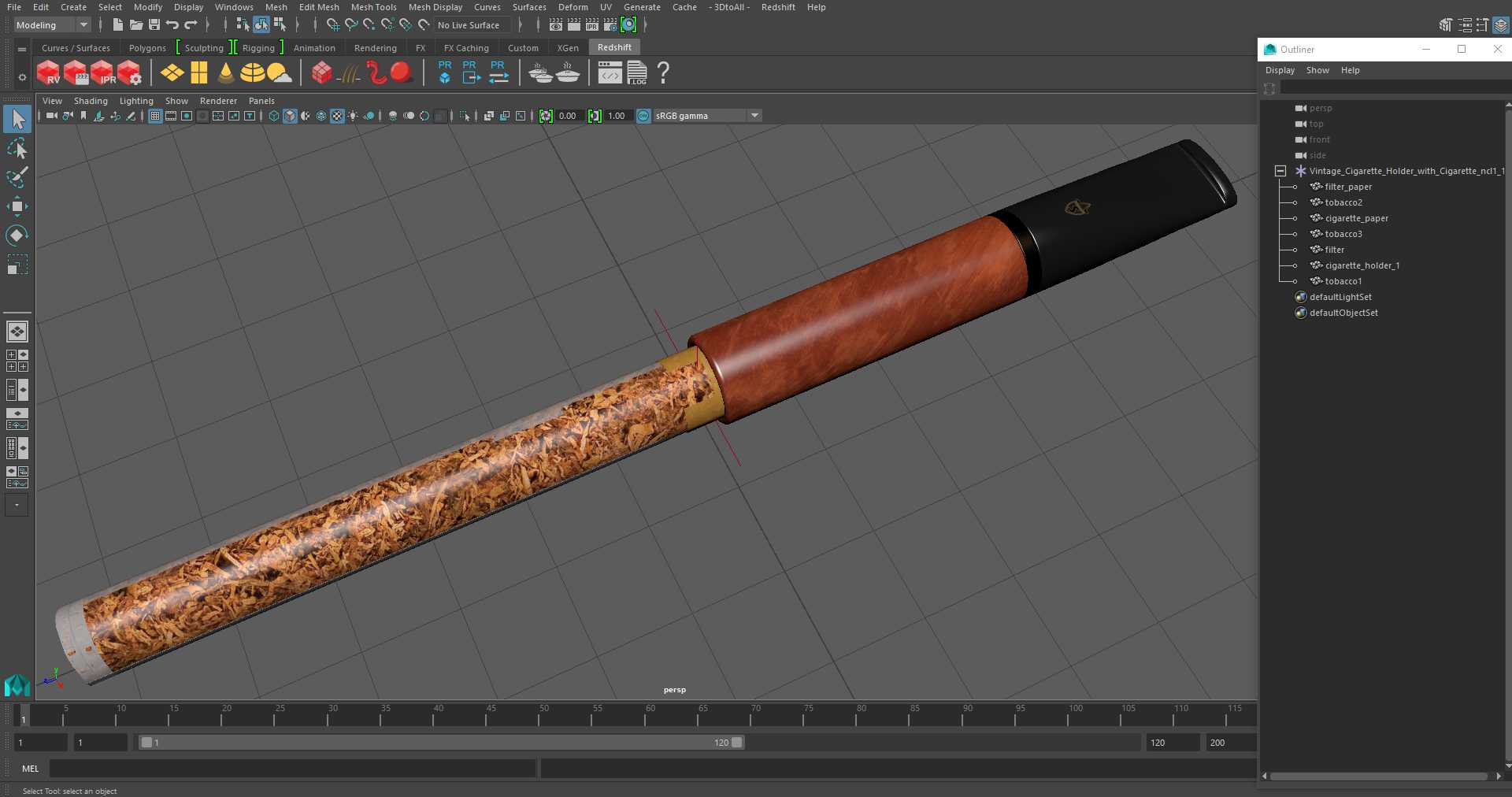The image size is (1512, 797).
Task: Toggle the viewport grid display button
Action: (x=155, y=116)
